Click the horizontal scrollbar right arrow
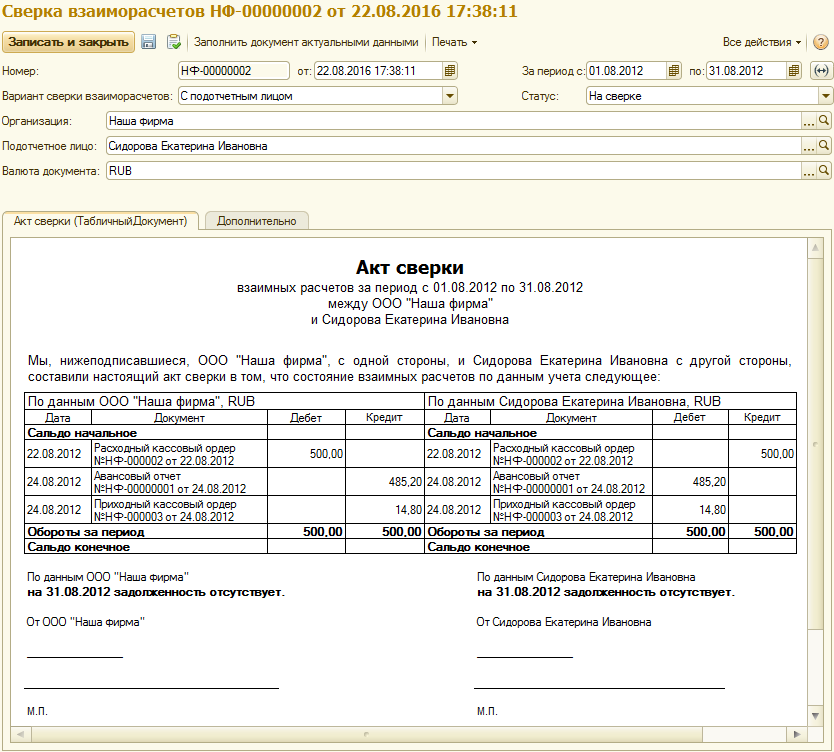Viewport: 834px width, 752px height. click(x=797, y=734)
